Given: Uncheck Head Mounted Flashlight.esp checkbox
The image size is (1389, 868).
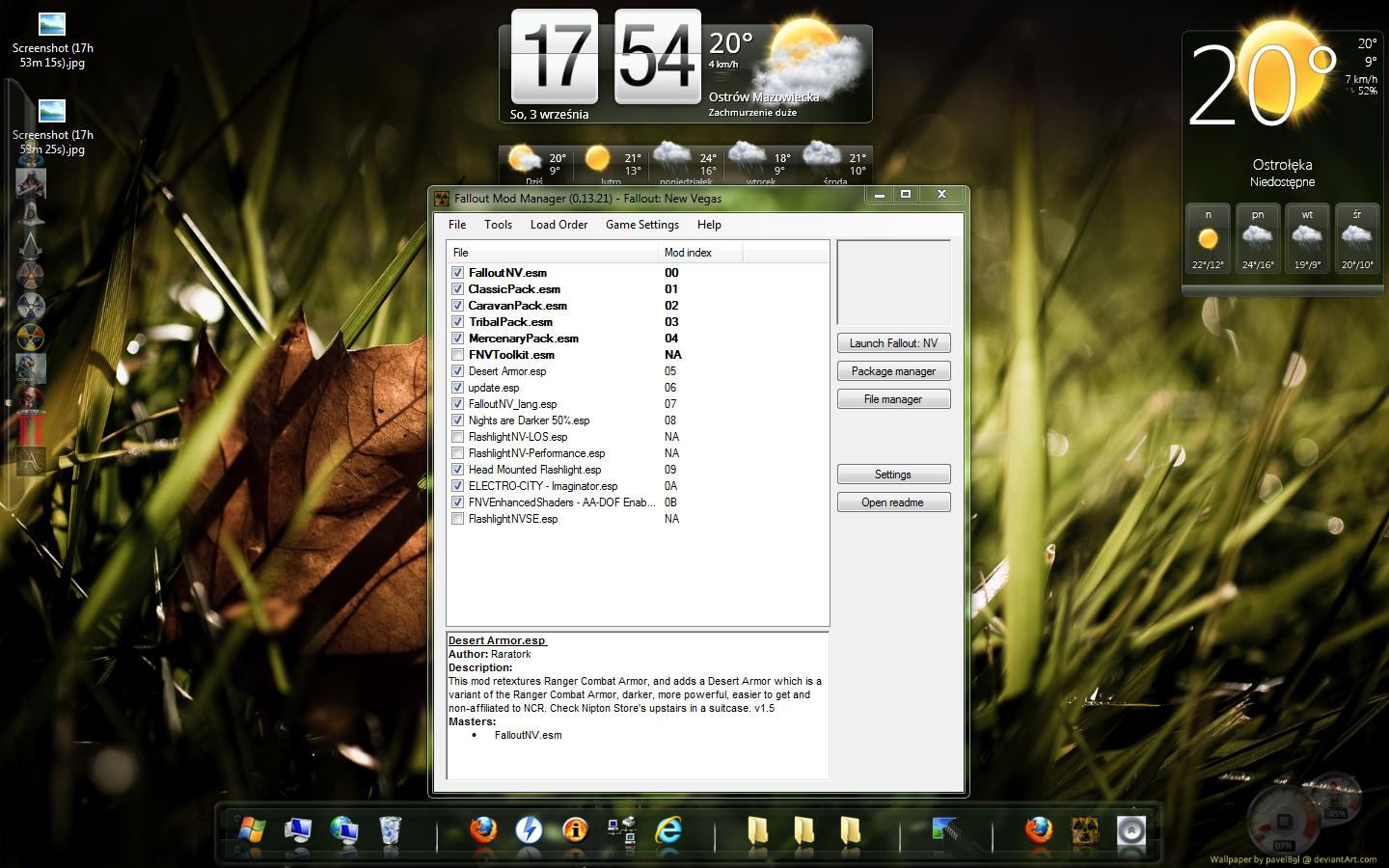Looking at the screenshot, I should coord(458,470).
